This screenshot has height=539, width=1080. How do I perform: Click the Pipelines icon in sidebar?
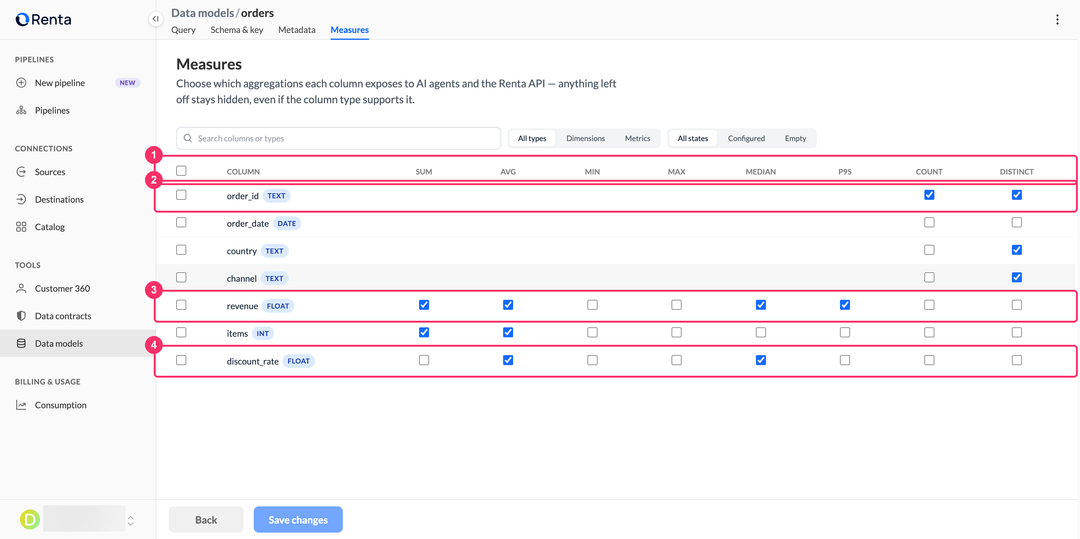point(21,110)
